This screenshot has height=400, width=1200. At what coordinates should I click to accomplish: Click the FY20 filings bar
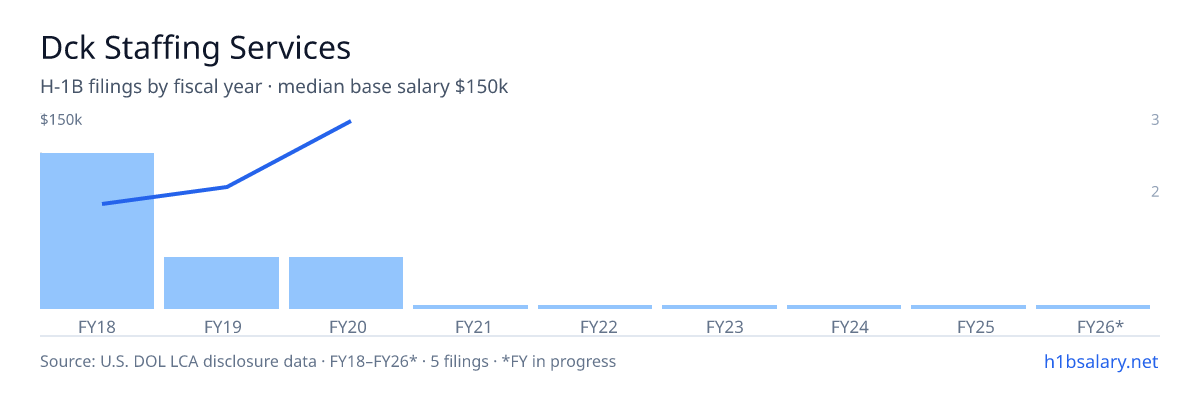pyautogui.click(x=346, y=283)
